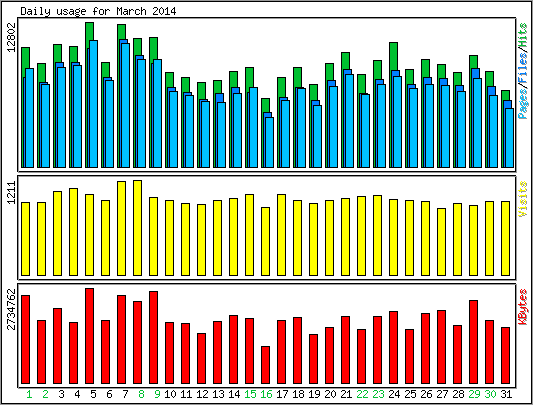Click the red KBytes bar for day 29
This screenshot has width=533, height=405.
(x=473, y=342)
